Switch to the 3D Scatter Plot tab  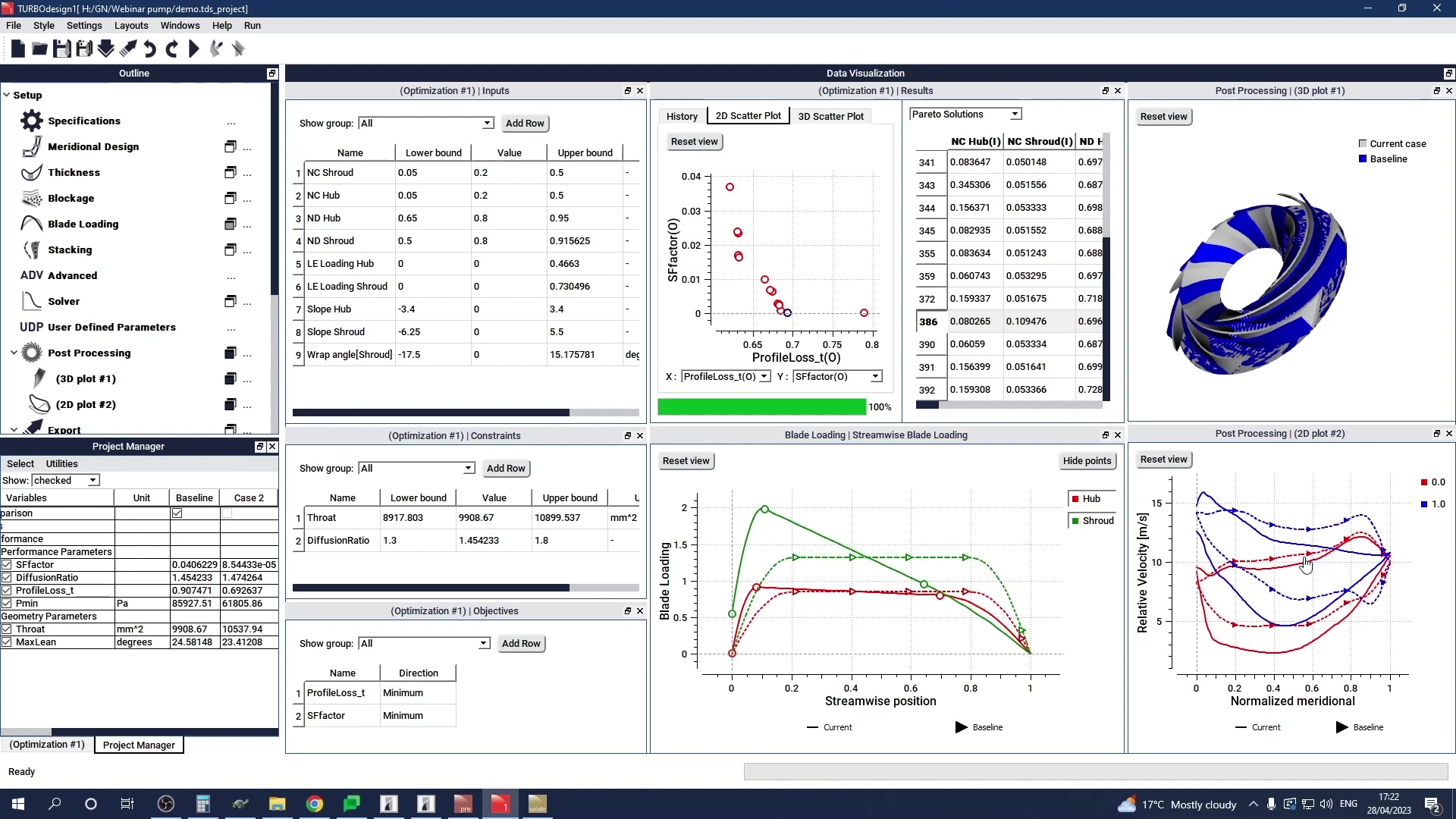pyautogui.click(x=830, y=116)
